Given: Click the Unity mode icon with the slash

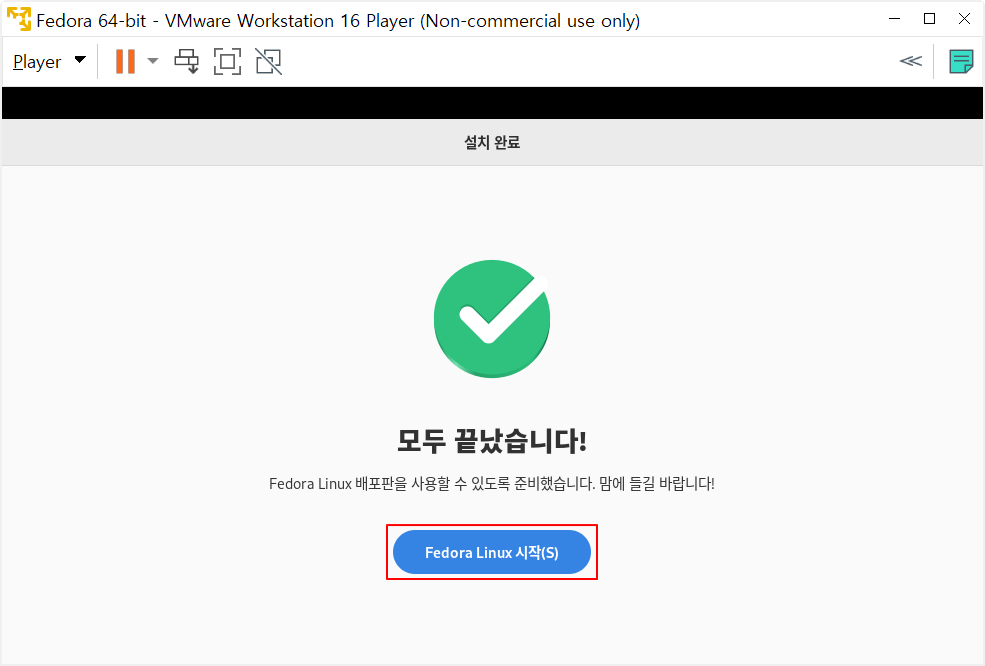Looking at the screenshot, I should pyautogui.click(x=269, y=62).
